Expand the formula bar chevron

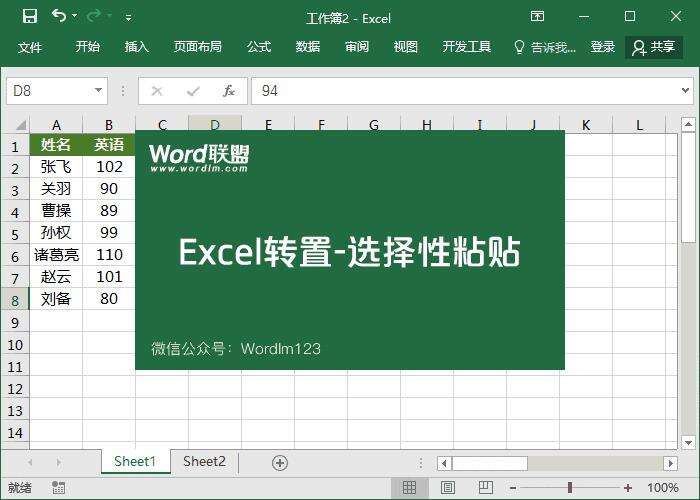pos(685,91)
